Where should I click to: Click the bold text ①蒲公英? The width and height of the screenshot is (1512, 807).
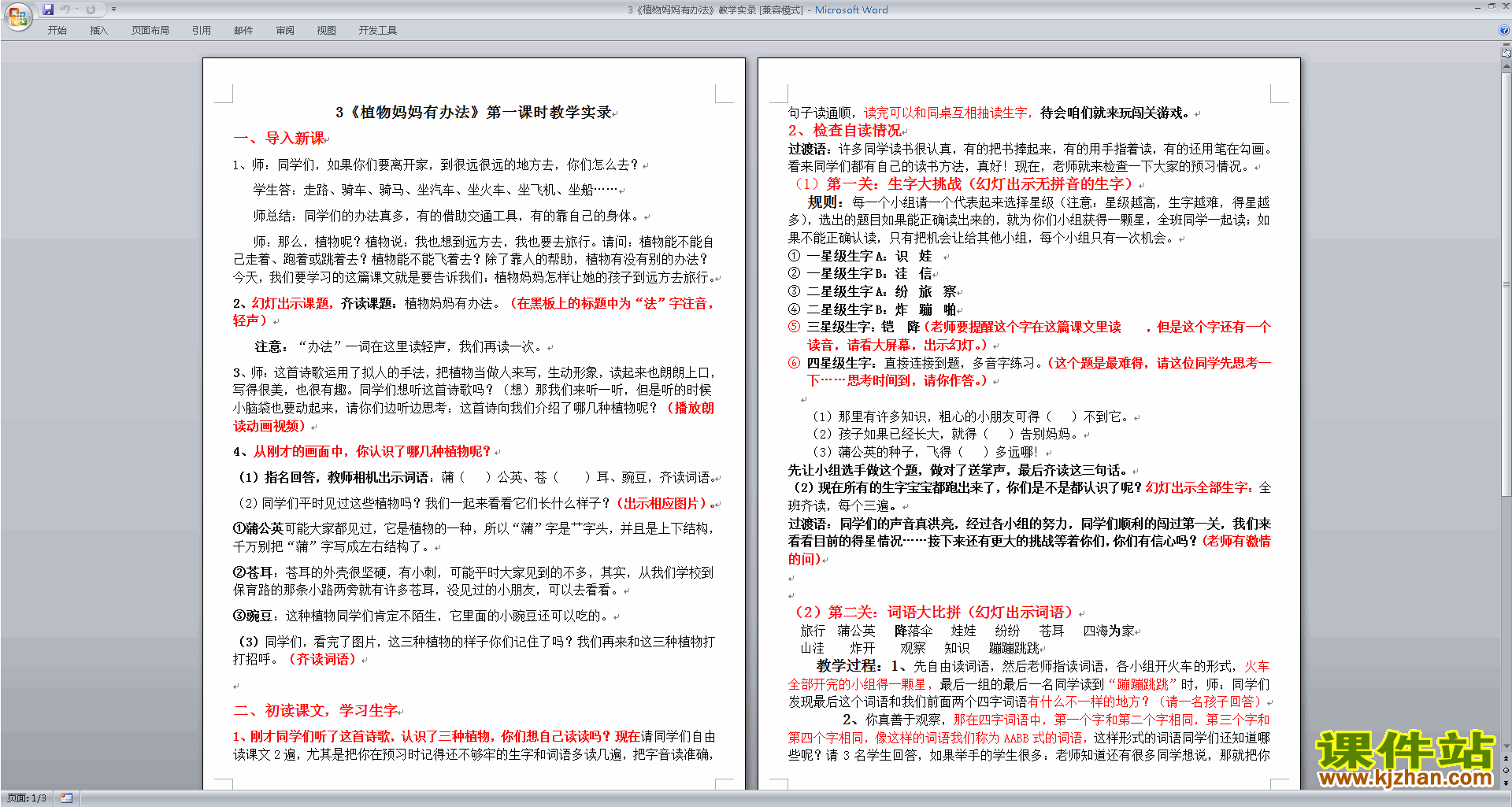pyautogui.click(x=258, y=529)
